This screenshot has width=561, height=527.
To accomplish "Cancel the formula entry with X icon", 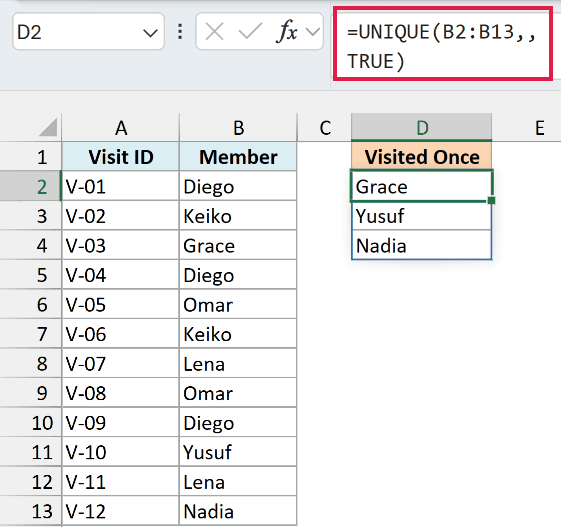I will [x=215, y=31].
